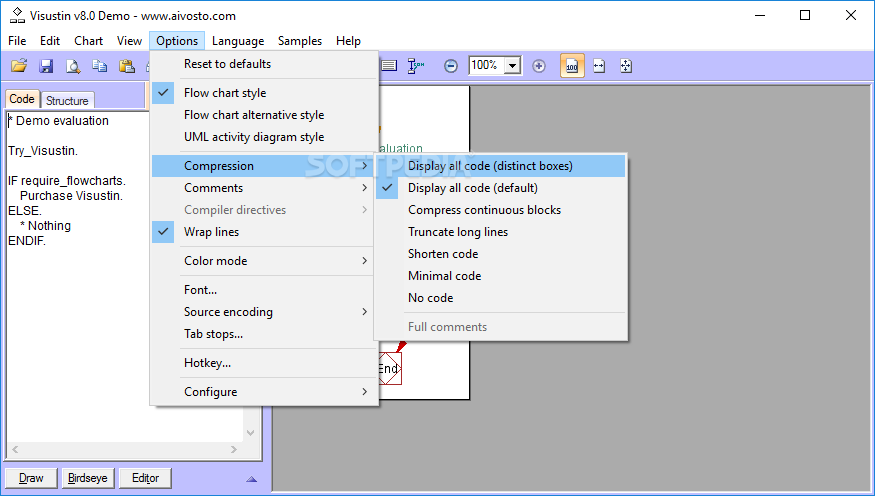Click code panel scroll left arrow
The height and width of the screenshot is (496, 875).
15,449
